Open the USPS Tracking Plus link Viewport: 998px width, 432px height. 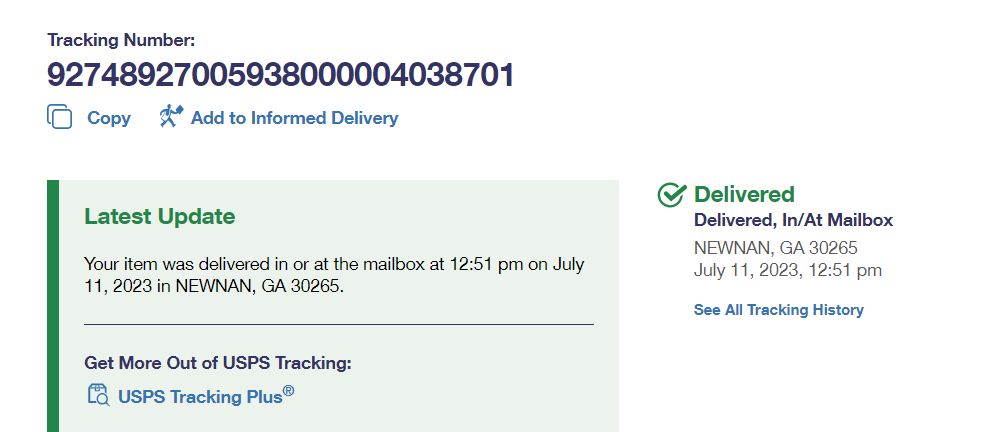193,396
